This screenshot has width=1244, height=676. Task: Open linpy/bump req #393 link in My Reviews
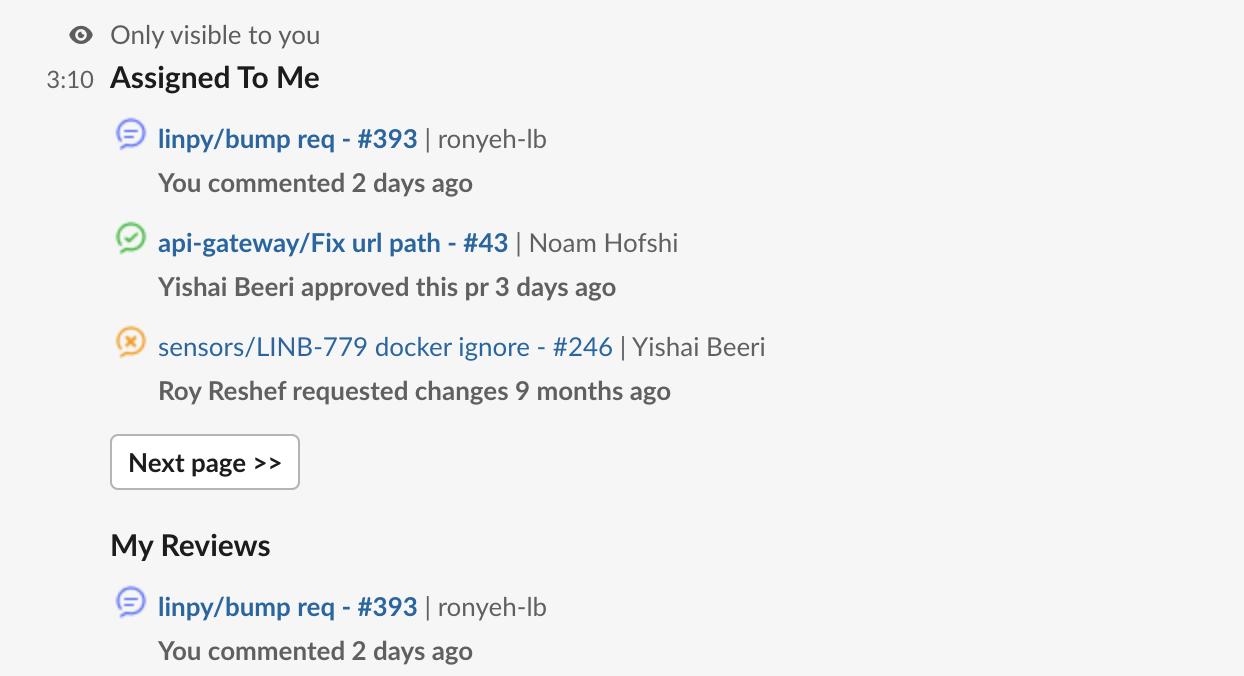(x=288, y=607)
